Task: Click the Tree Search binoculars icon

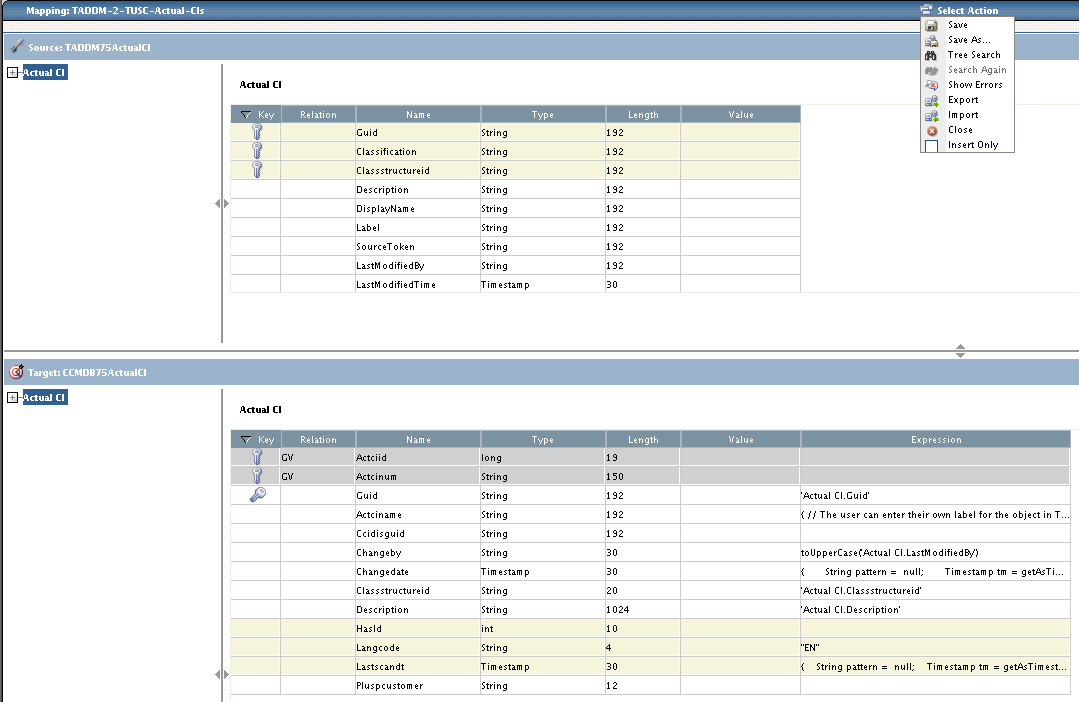Action: tap(931, 56)
